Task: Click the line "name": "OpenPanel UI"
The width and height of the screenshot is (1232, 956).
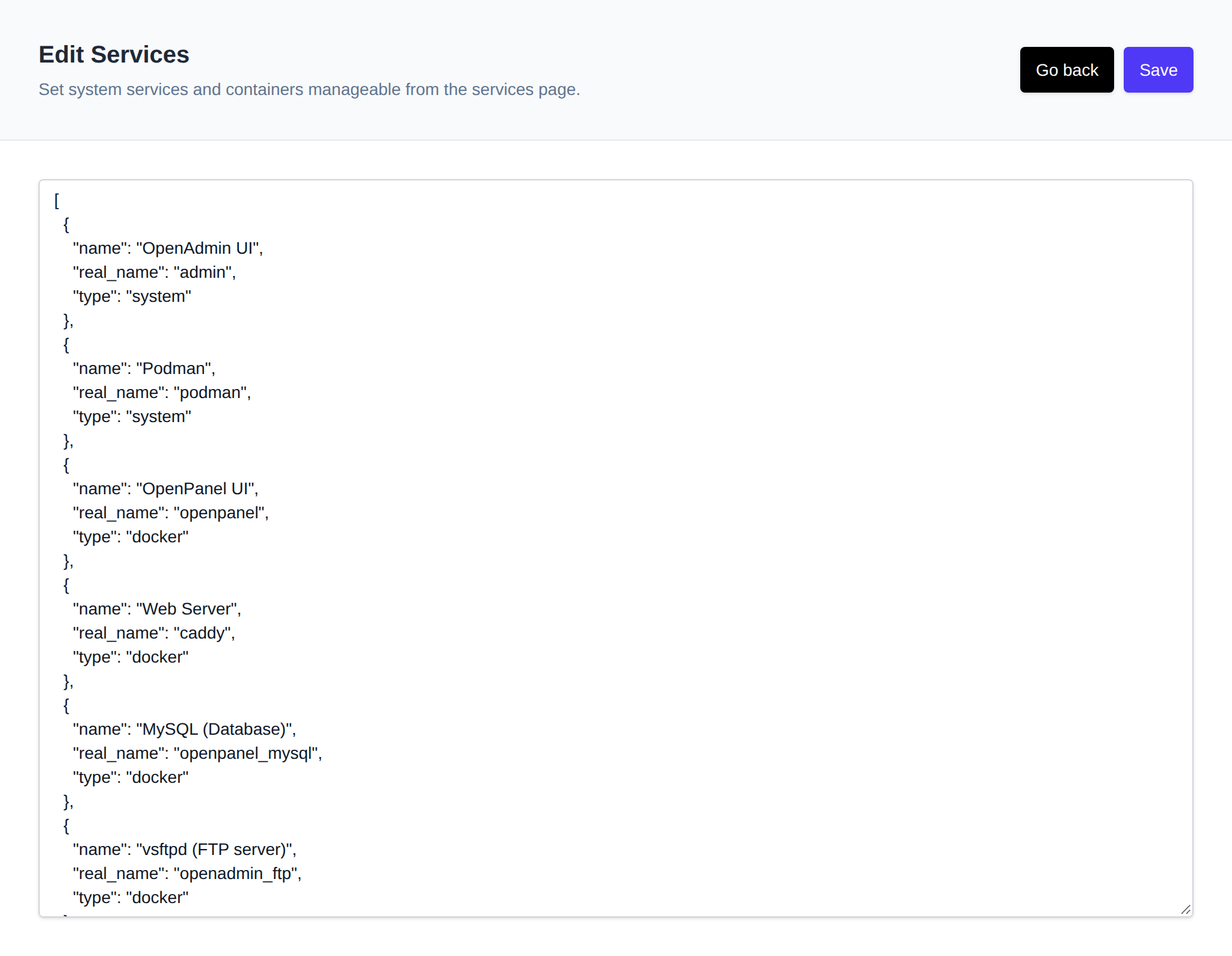Action: coord(165,489)
